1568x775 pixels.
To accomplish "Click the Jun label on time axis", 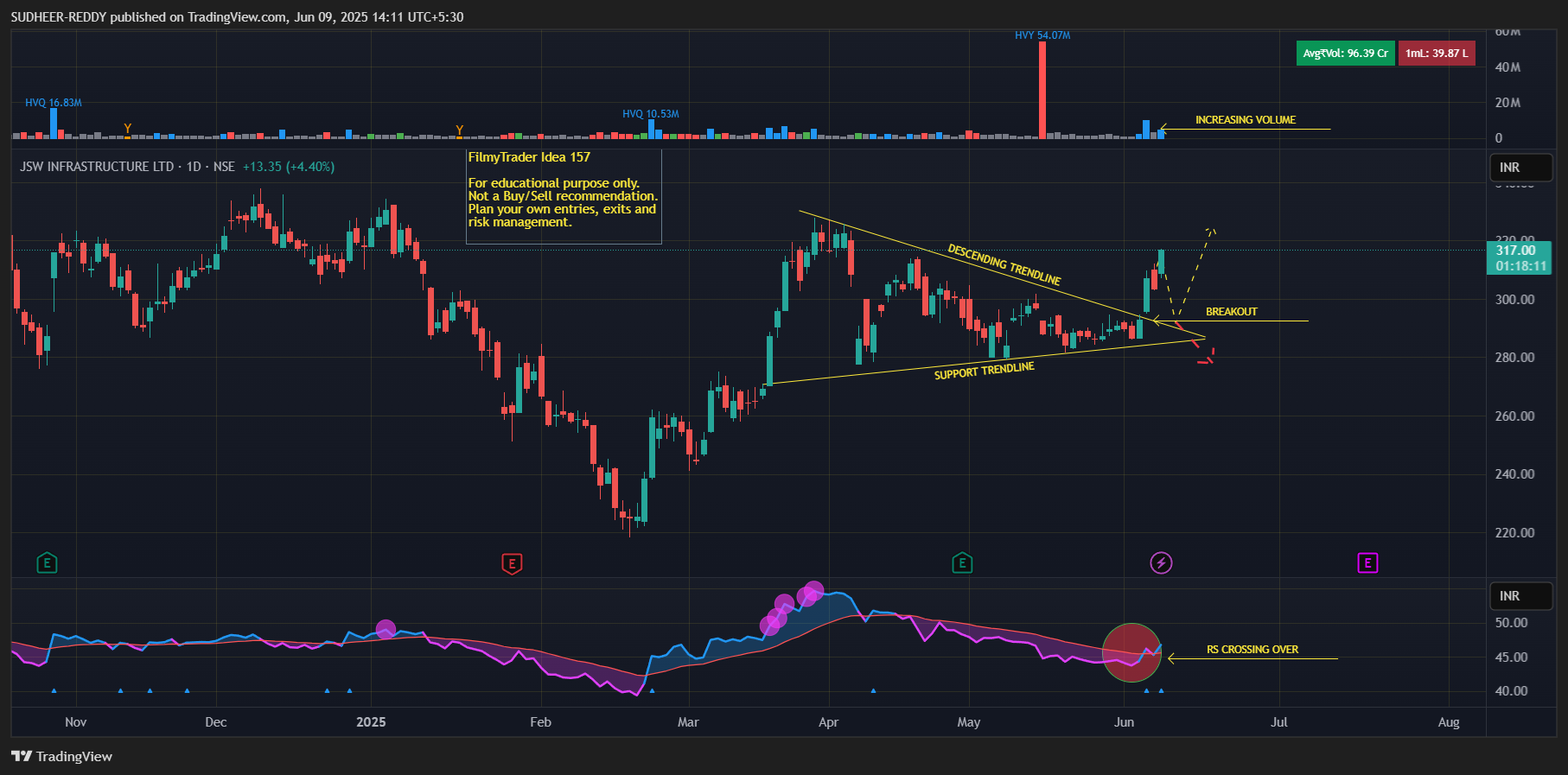I will point(1124,722).
